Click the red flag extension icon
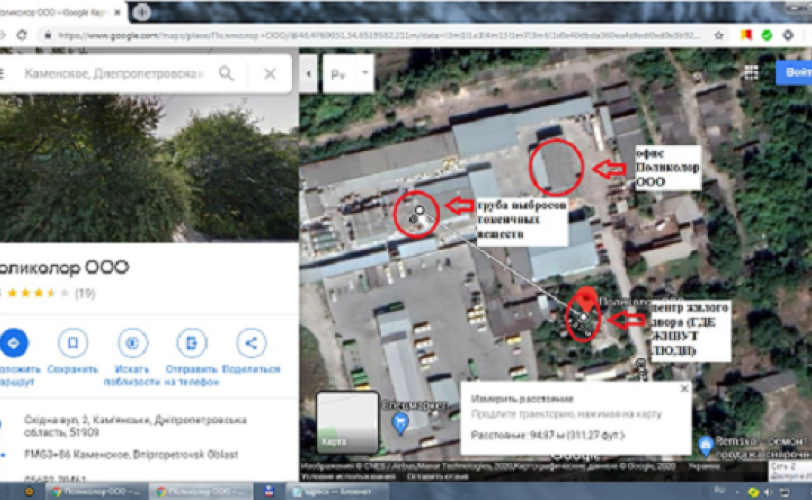The height and width of the screenshot is (500, 812). (746, 35)
